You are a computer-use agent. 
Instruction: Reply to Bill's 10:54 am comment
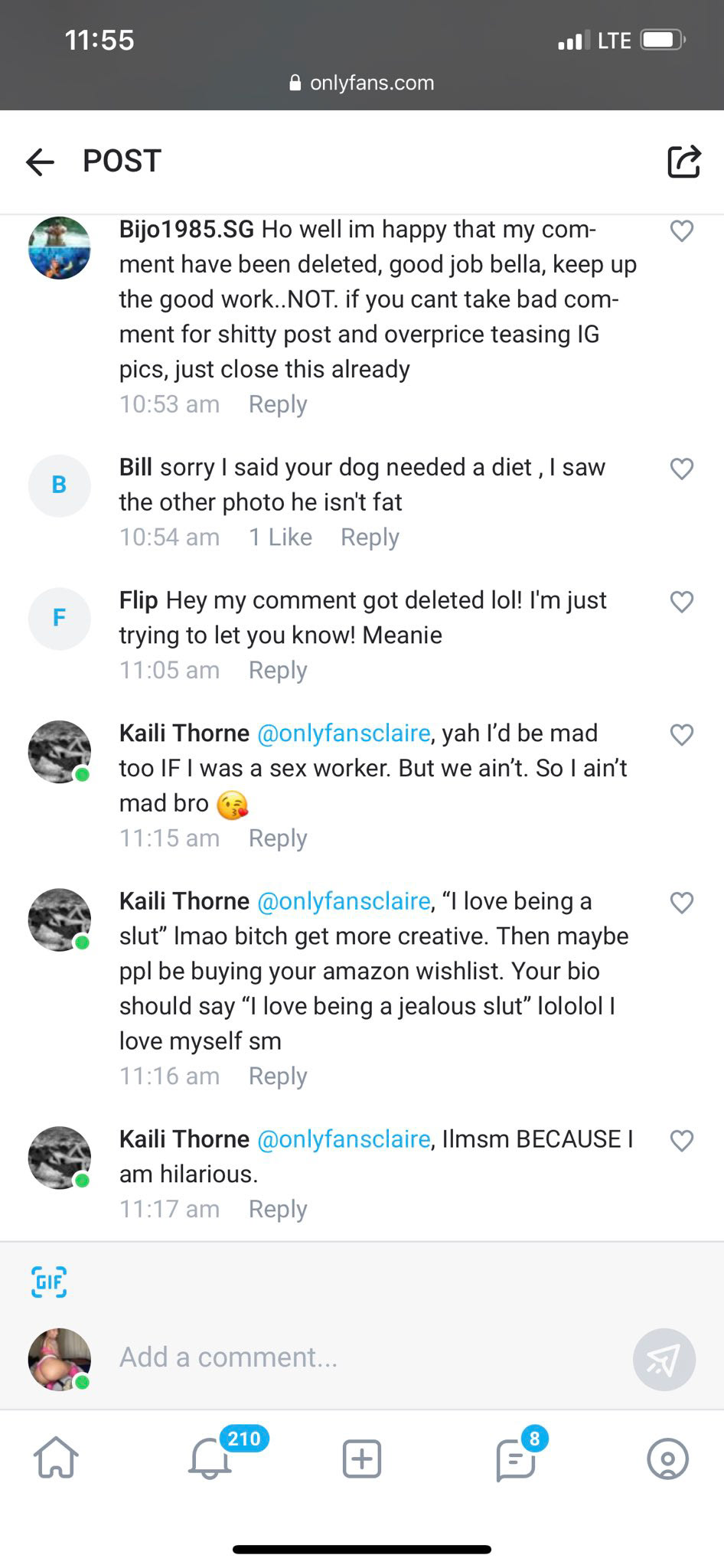pyautogui.click(x=370, y=537)
